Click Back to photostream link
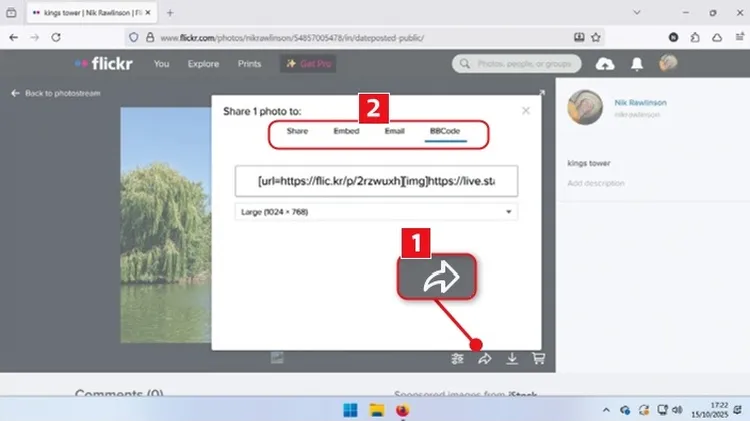The width and height of the screenshot is (750, 421). (49, 93)
